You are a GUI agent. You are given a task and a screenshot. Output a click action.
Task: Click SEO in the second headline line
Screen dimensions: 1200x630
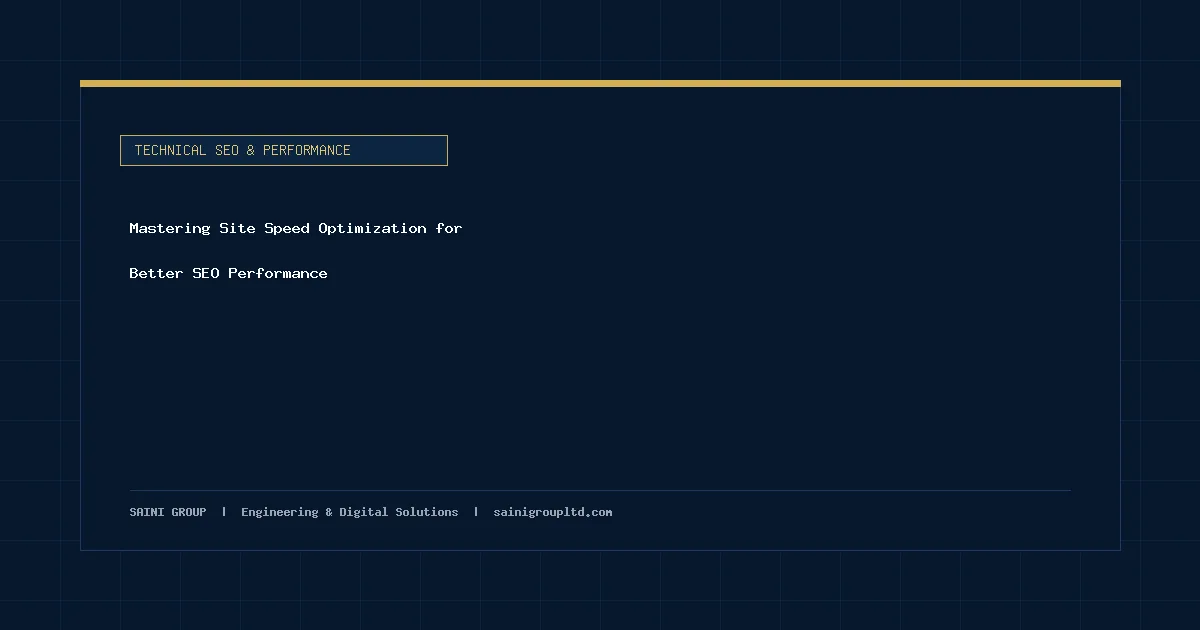tap(206, 273)
